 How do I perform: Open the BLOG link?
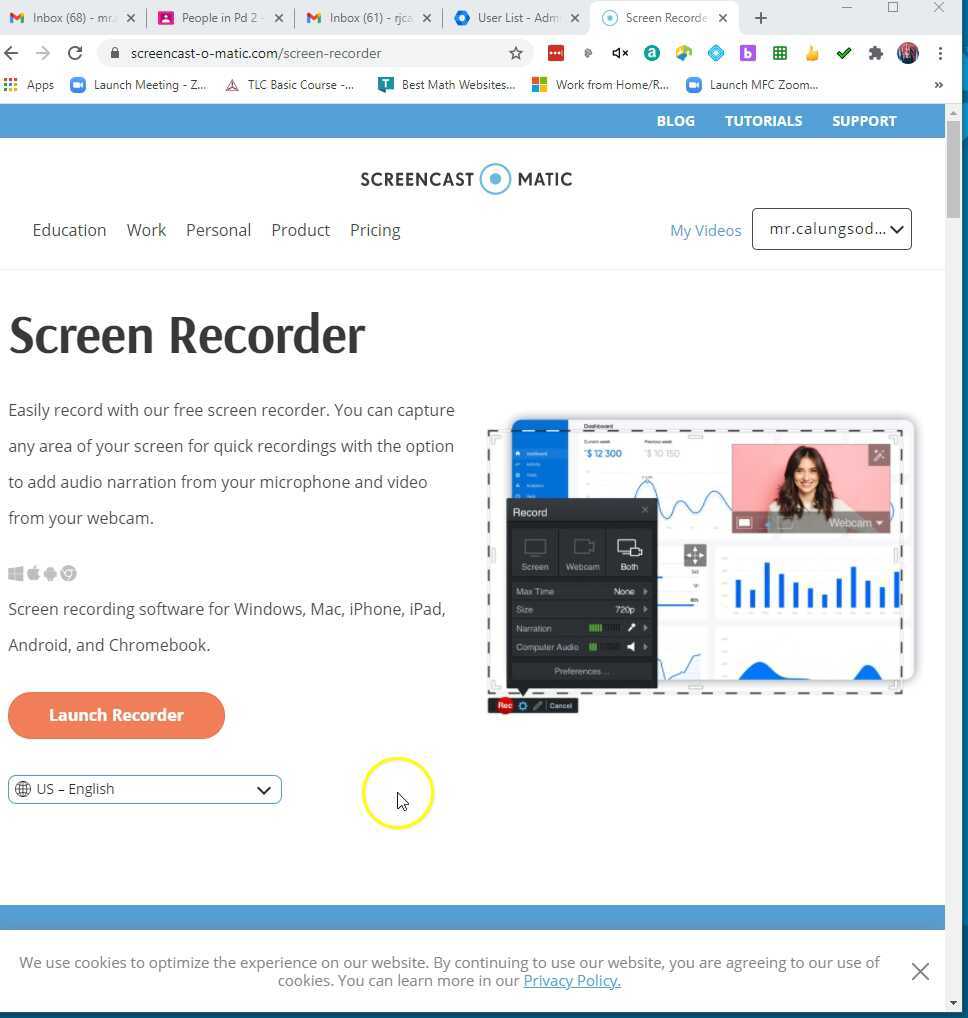[675, 121]
